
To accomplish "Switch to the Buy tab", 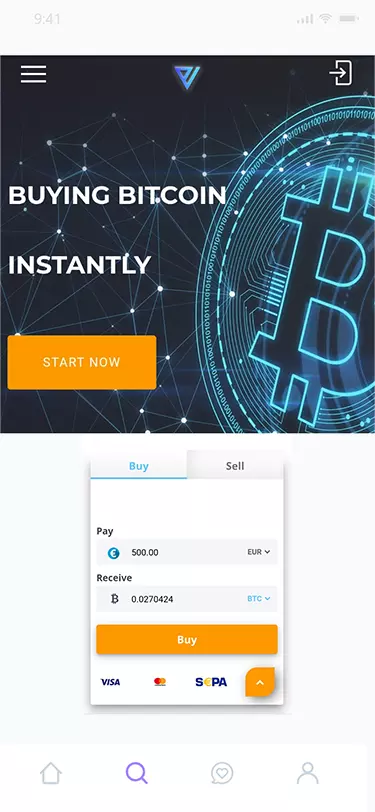I will point(139,466).
